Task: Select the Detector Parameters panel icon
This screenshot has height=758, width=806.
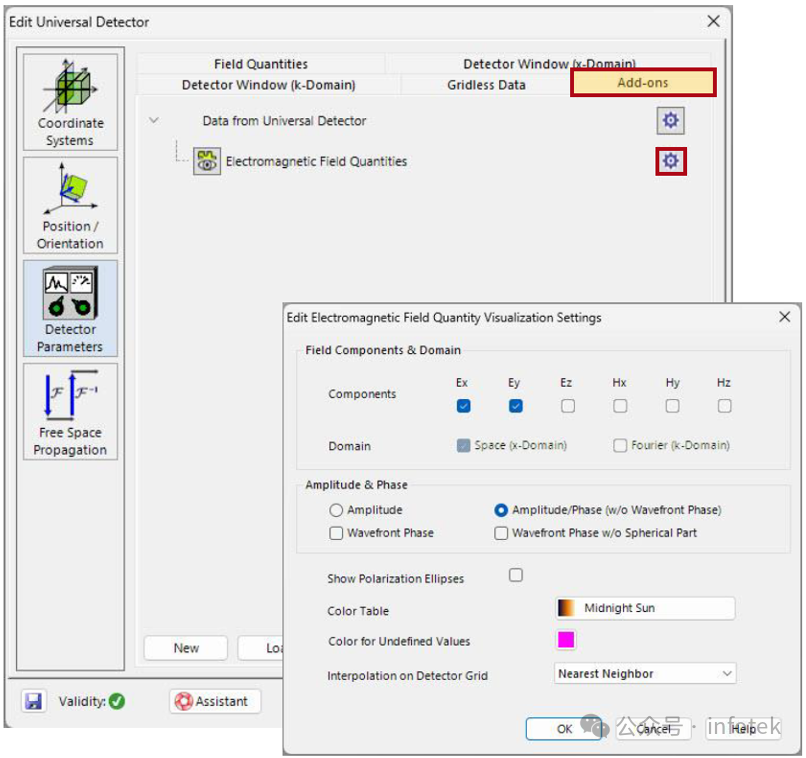Action: click(x=69, y=295)
